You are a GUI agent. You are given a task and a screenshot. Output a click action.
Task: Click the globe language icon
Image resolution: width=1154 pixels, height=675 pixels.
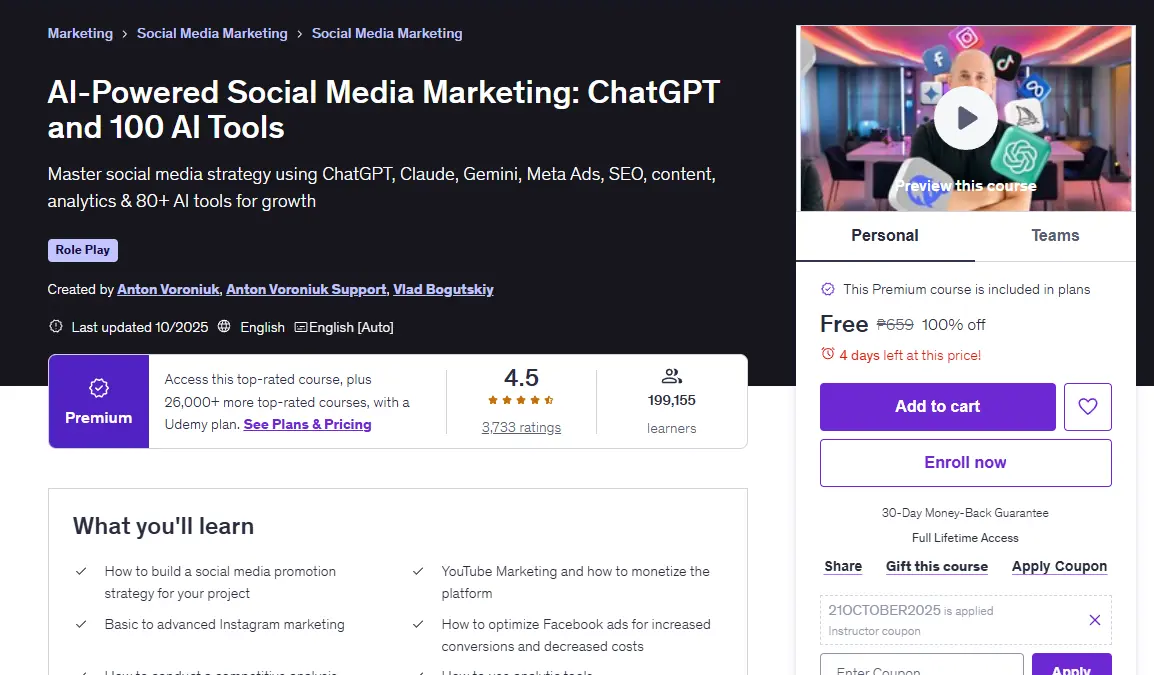[224, 326]
